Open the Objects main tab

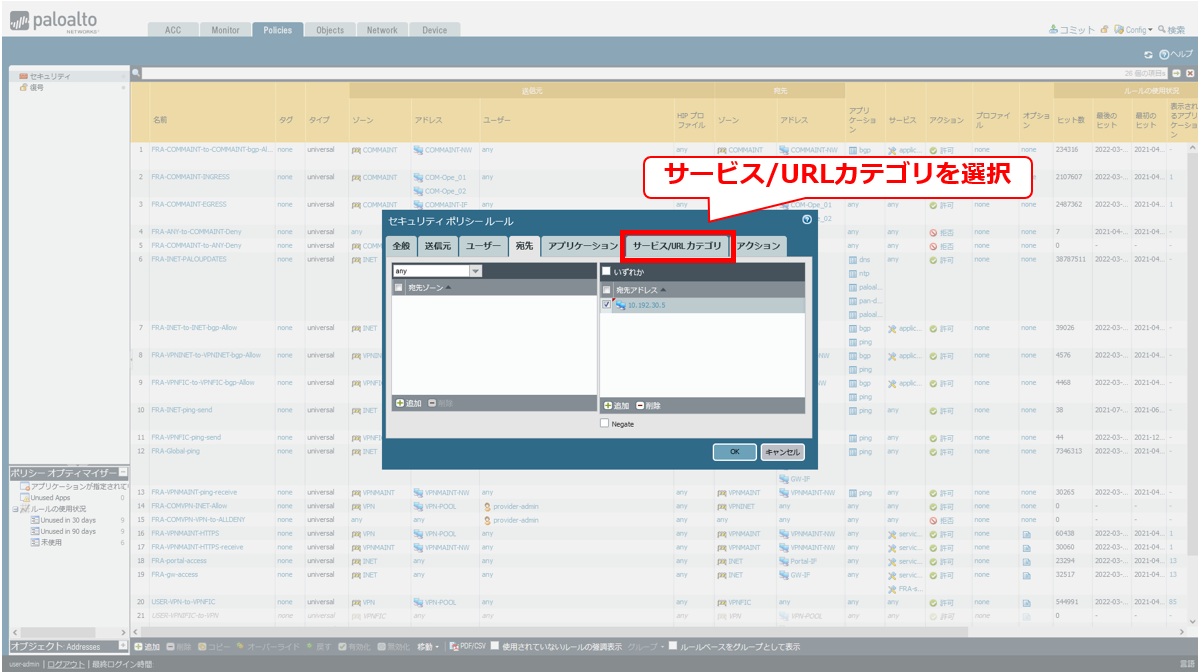(x=330, y=30)
